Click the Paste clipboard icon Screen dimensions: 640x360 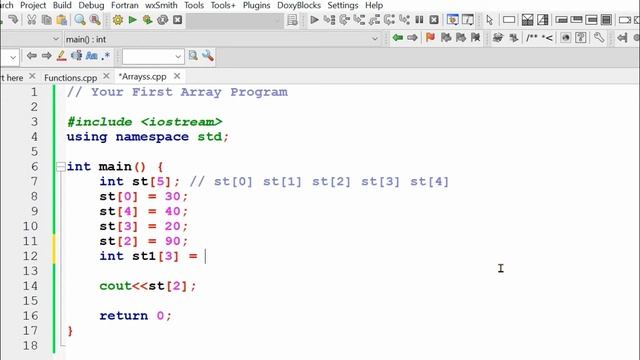[x=62, y=20]
